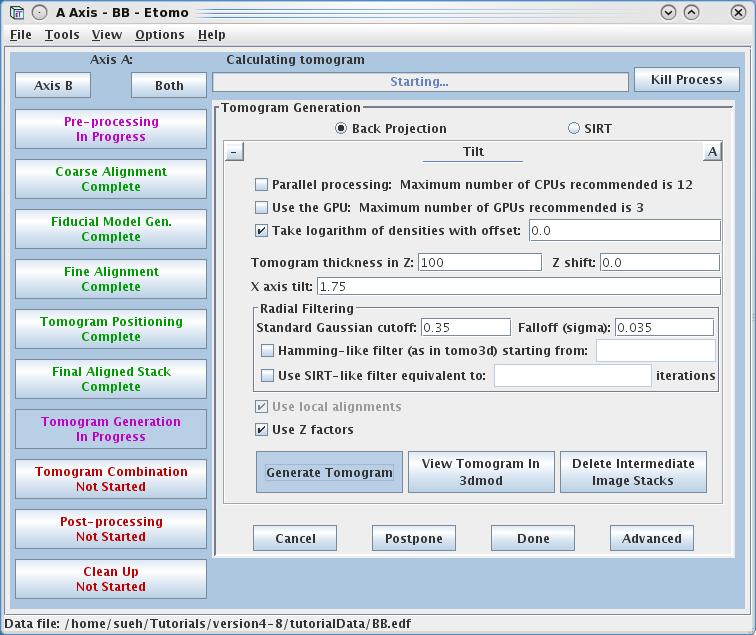Enable Use the GPU checkbox

point(261,207)
